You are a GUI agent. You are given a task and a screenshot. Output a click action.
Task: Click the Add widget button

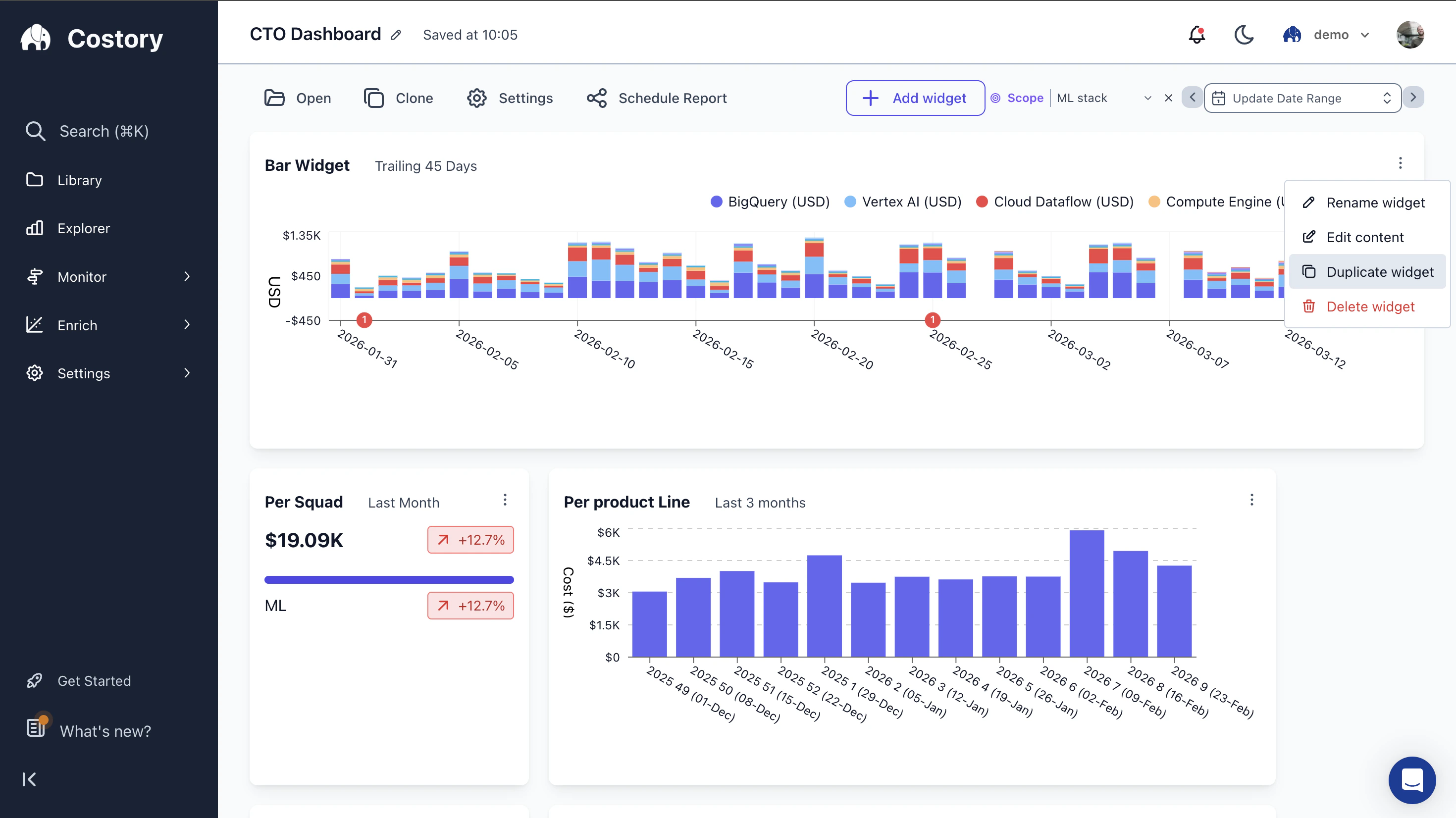tap(915, 98)
